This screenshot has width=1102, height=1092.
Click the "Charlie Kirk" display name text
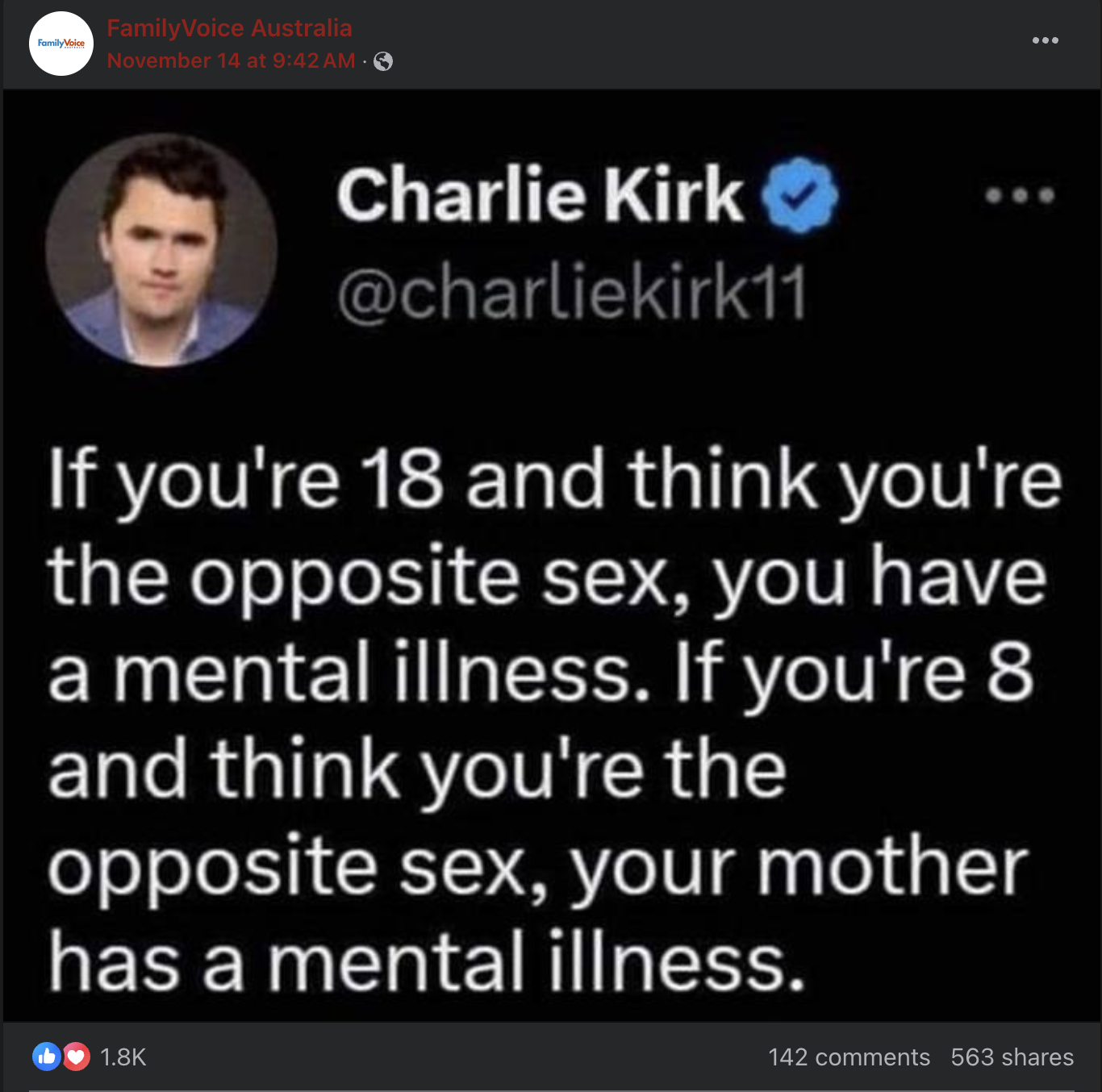click(x=539, y=194)
